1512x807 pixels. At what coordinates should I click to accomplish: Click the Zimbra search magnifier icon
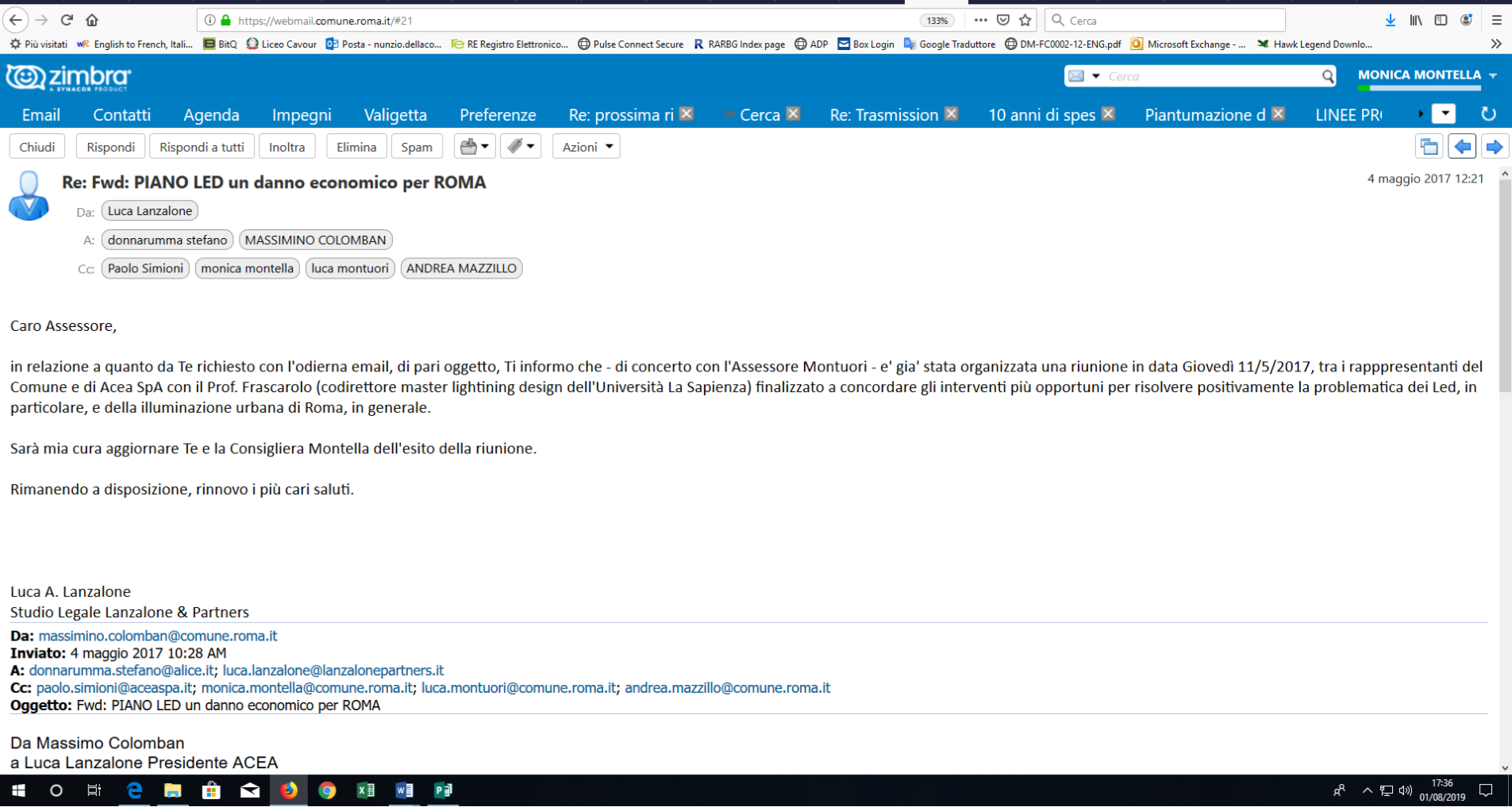[1328, 76]
